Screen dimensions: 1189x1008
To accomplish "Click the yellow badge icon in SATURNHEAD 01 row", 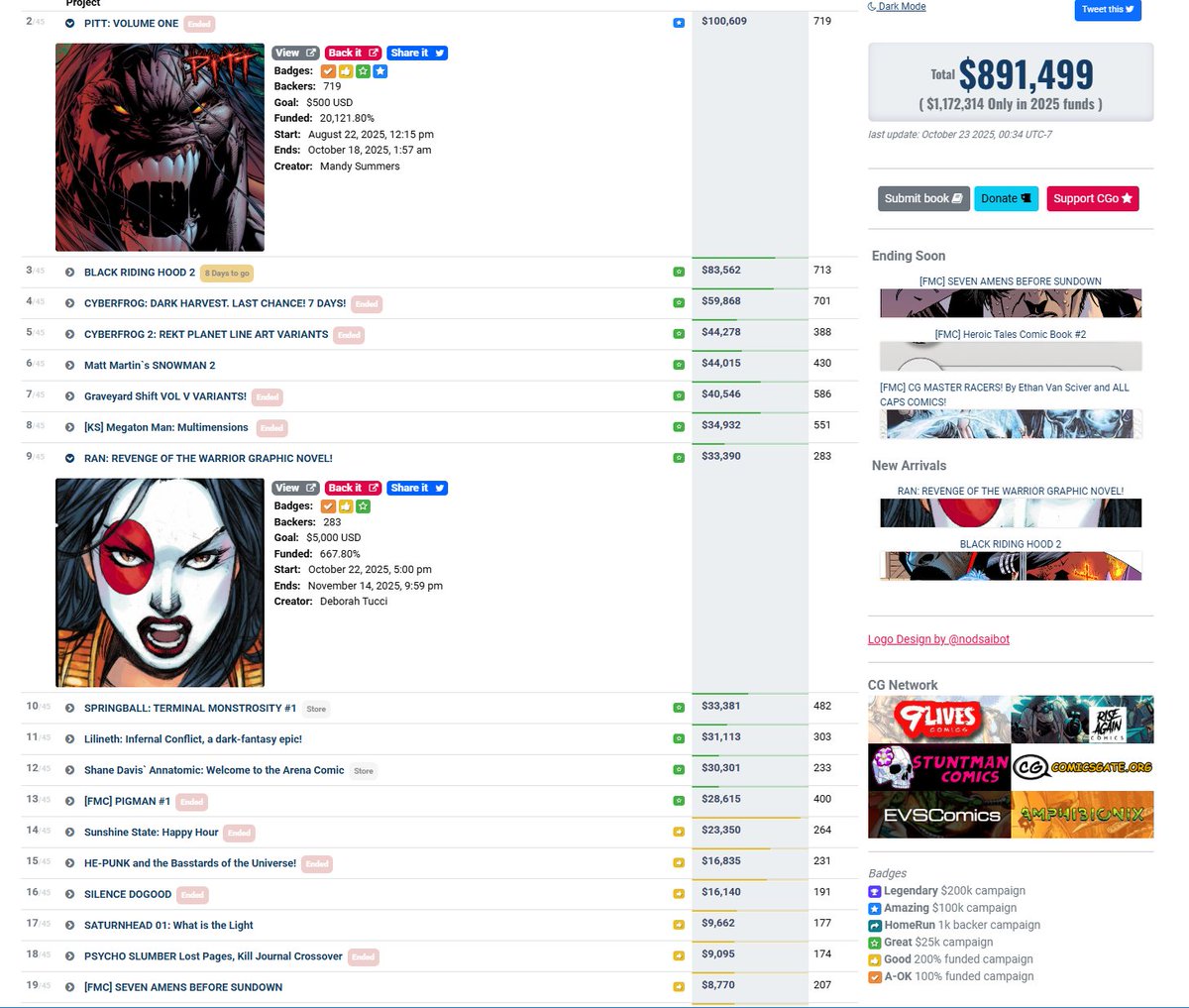I will click(679, 925).
